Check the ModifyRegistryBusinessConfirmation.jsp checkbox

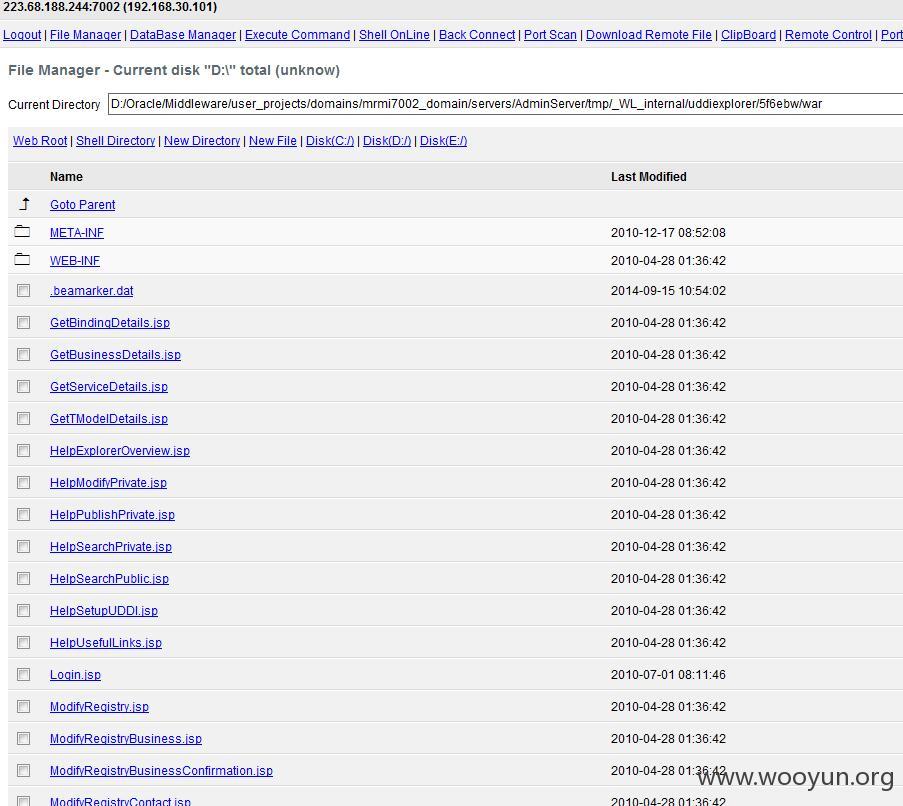24,770
